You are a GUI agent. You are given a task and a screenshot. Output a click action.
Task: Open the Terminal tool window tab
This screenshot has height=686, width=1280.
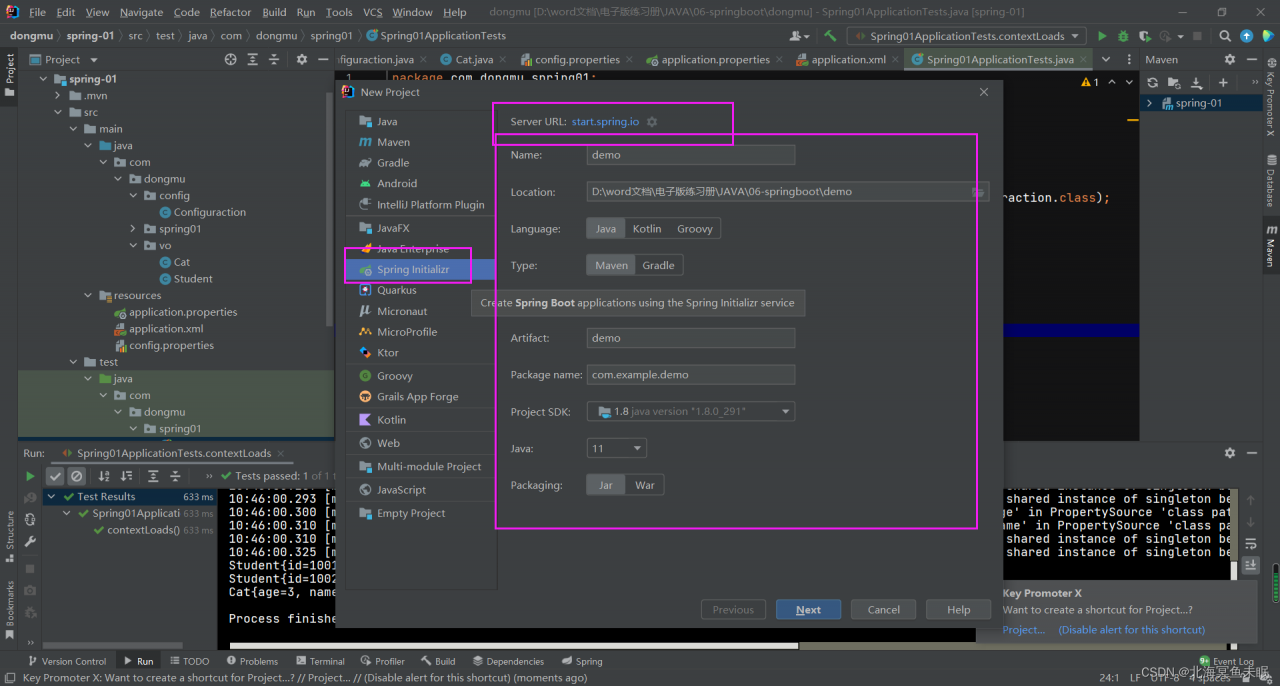click(x=320, y=661)
